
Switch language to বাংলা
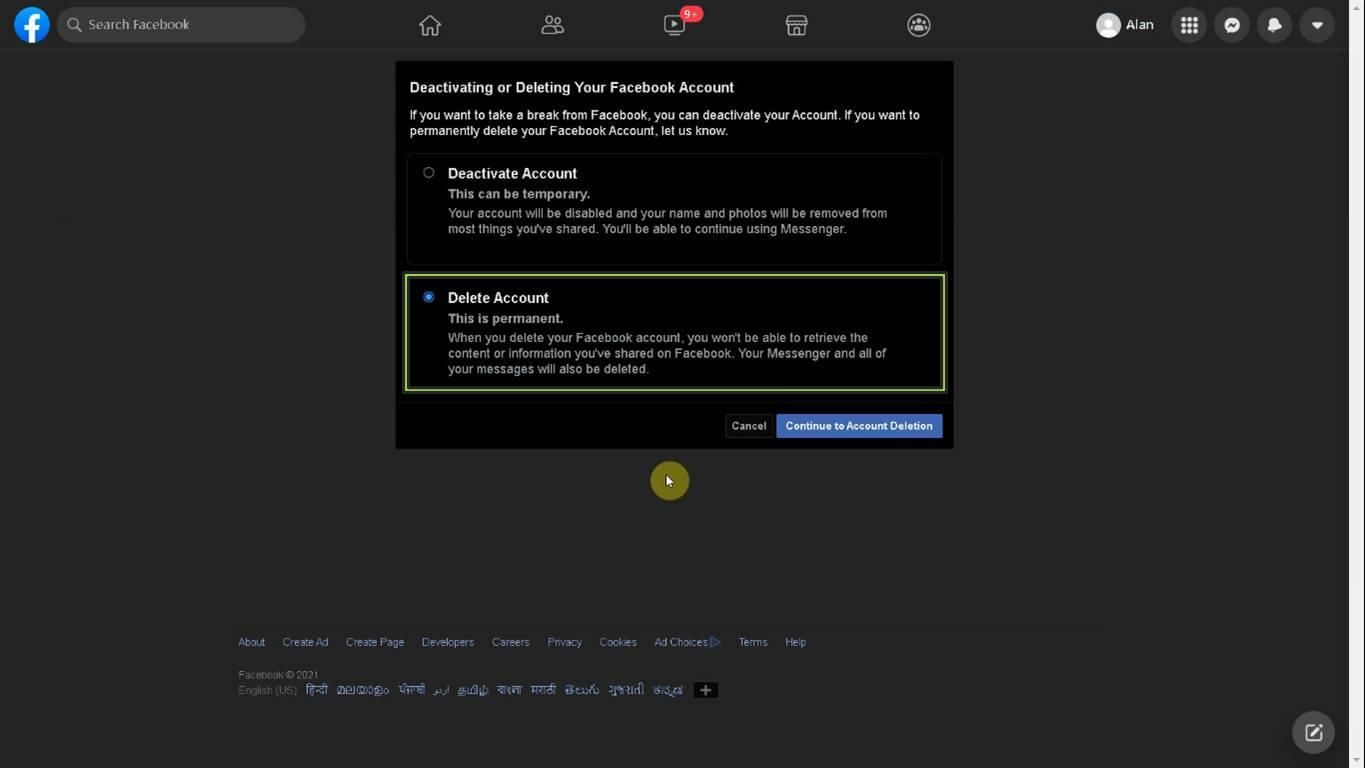click(509, 690)
